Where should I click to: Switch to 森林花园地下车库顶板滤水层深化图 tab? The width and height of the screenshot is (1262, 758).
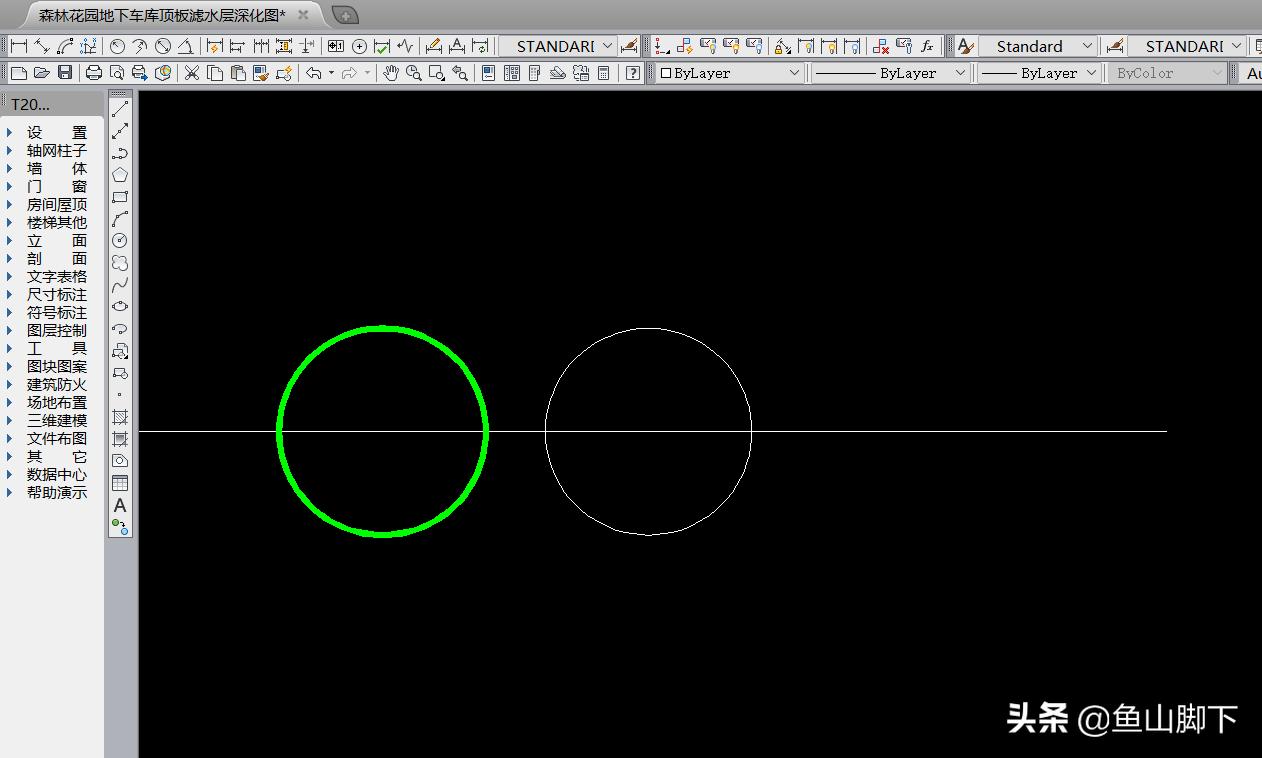pos(161,15)
